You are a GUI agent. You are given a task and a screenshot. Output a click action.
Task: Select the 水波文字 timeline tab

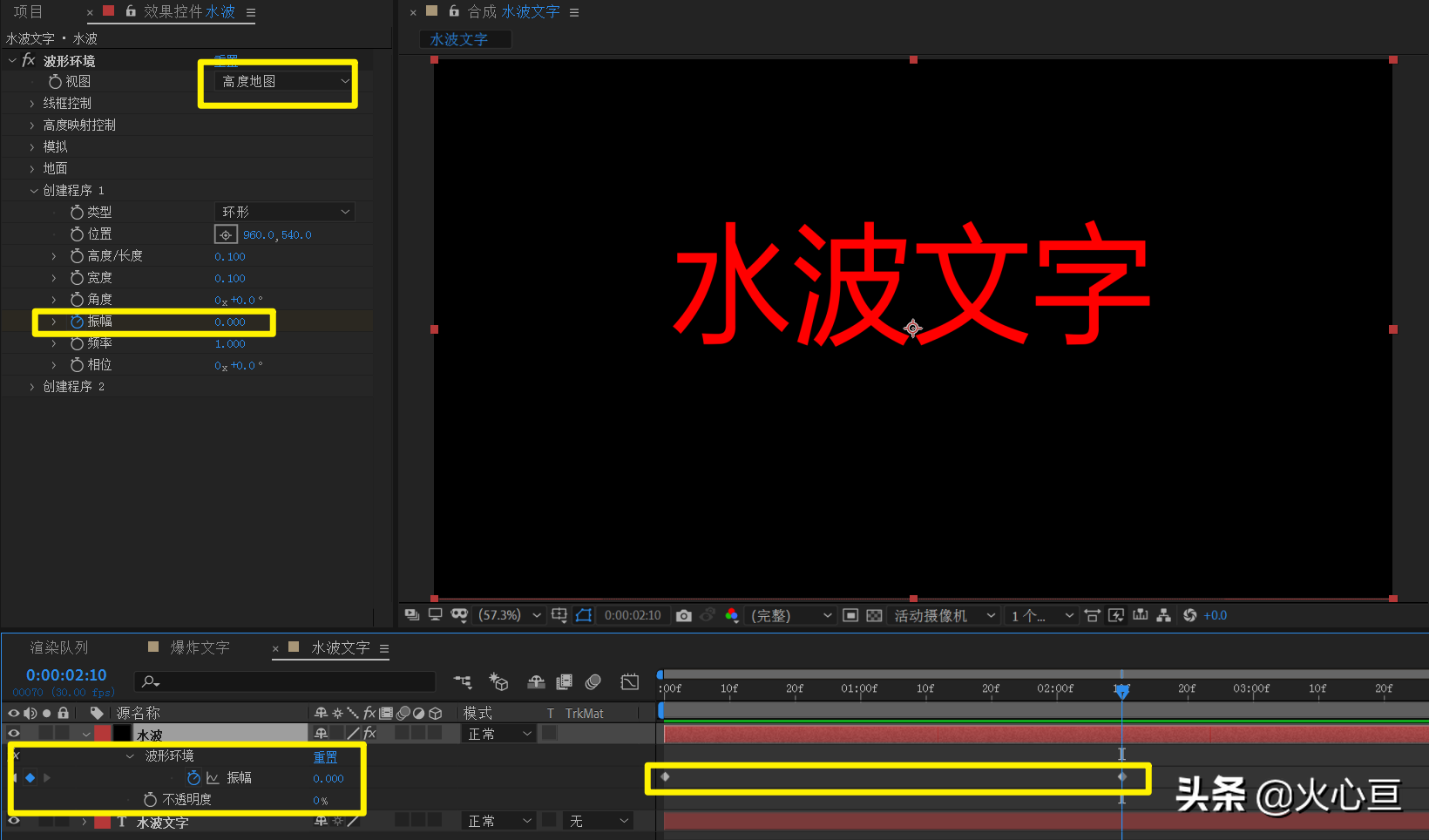tap(341, 647)
